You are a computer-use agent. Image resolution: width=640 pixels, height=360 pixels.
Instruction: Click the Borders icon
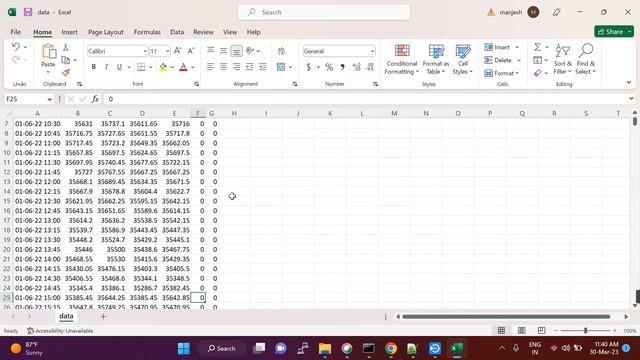tap(141, 67)
